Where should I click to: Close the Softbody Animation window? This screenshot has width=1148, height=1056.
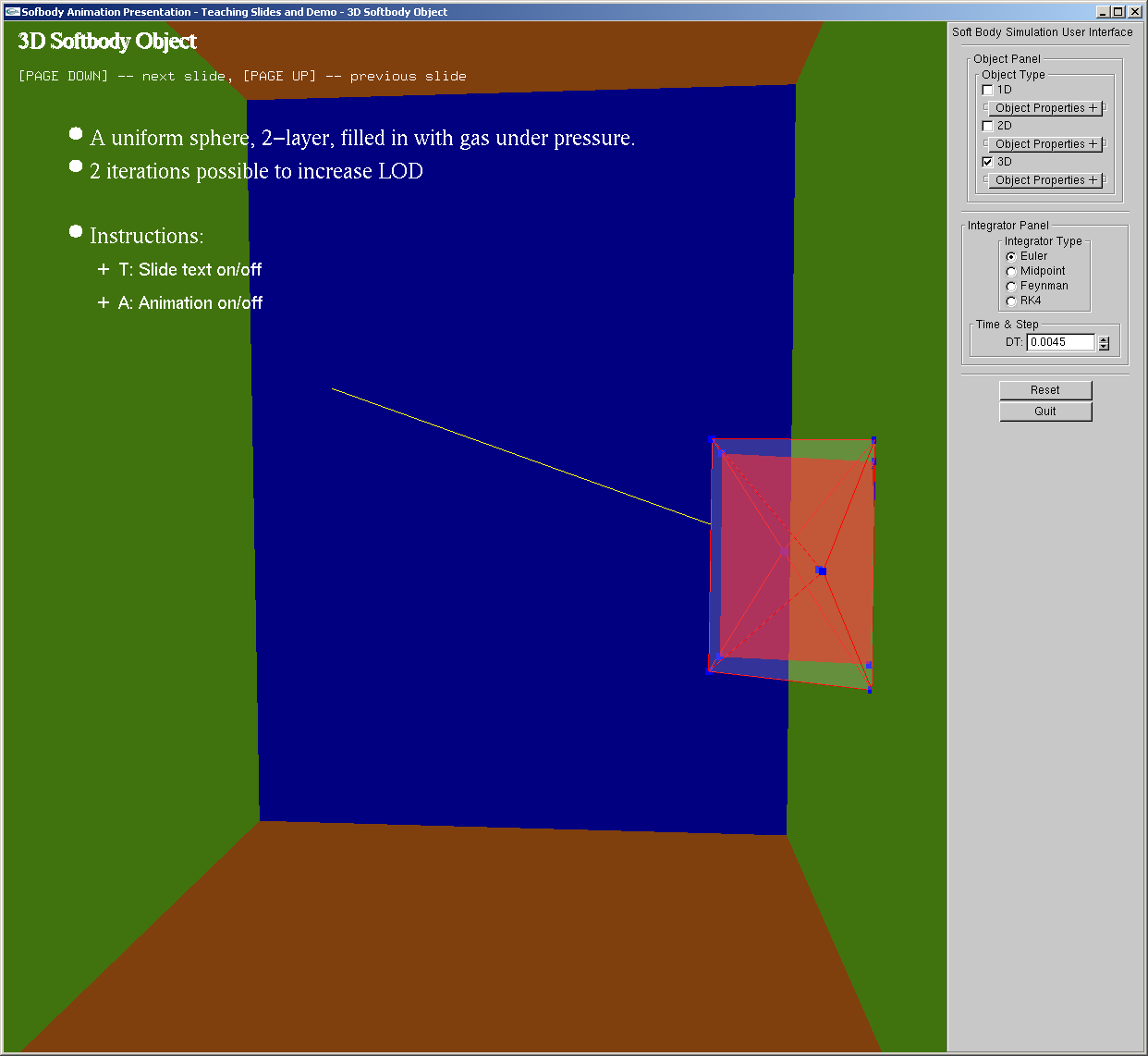point(1134,12)
